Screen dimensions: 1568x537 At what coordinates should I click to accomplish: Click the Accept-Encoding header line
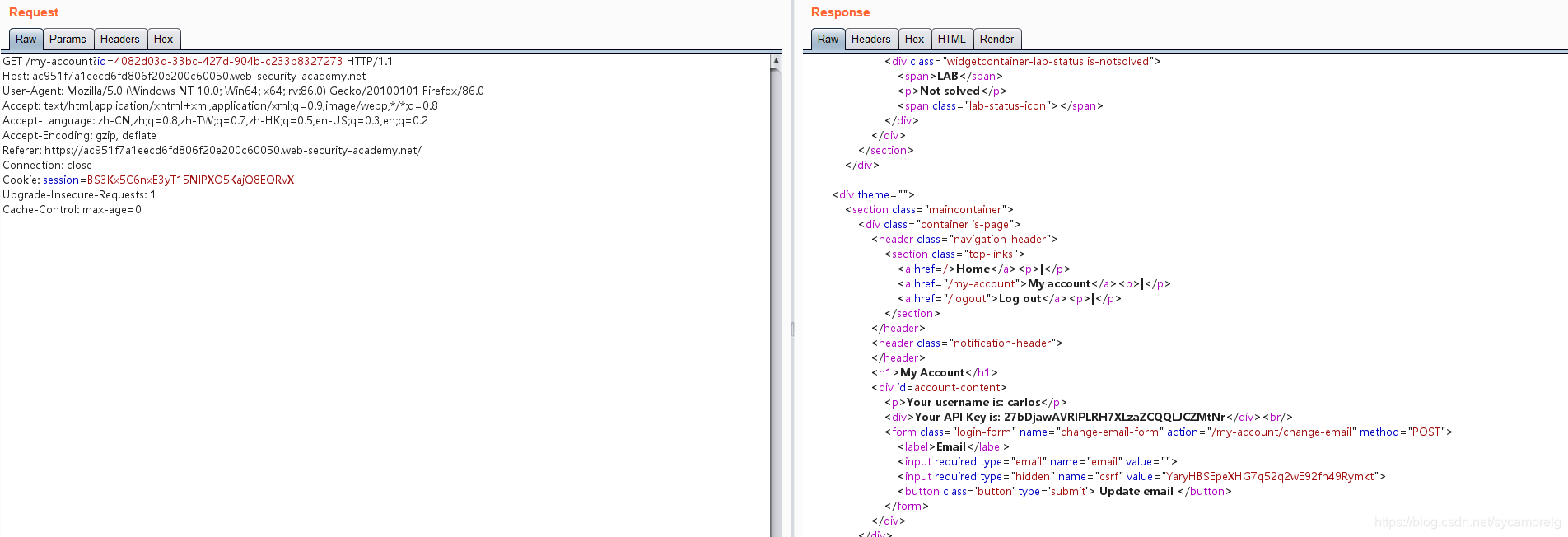pos(79,136)
